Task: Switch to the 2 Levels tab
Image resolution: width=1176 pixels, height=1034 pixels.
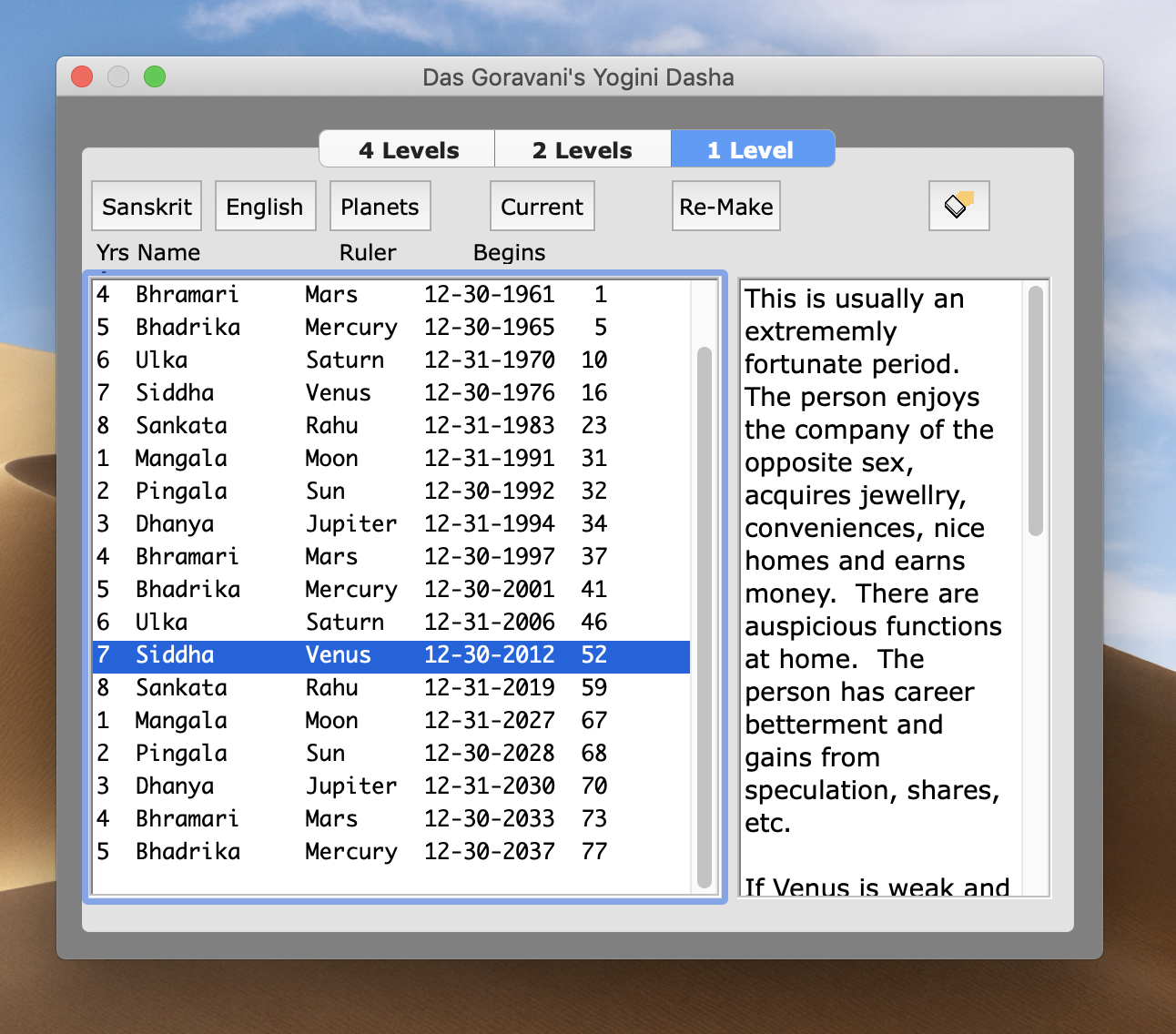Action: [582, 150]
